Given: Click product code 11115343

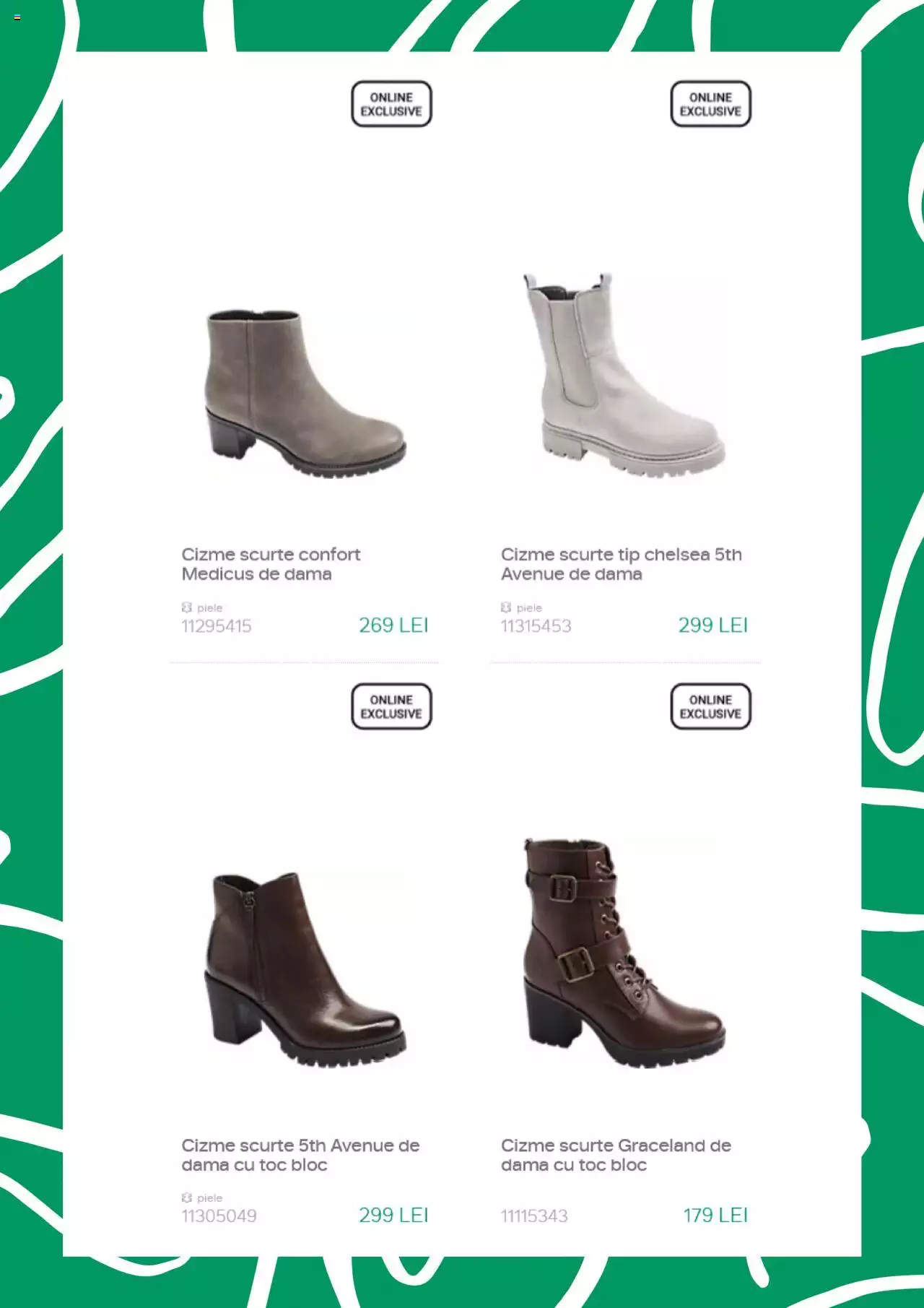Looking at the screenshot, I should [x=534, y=1216].
